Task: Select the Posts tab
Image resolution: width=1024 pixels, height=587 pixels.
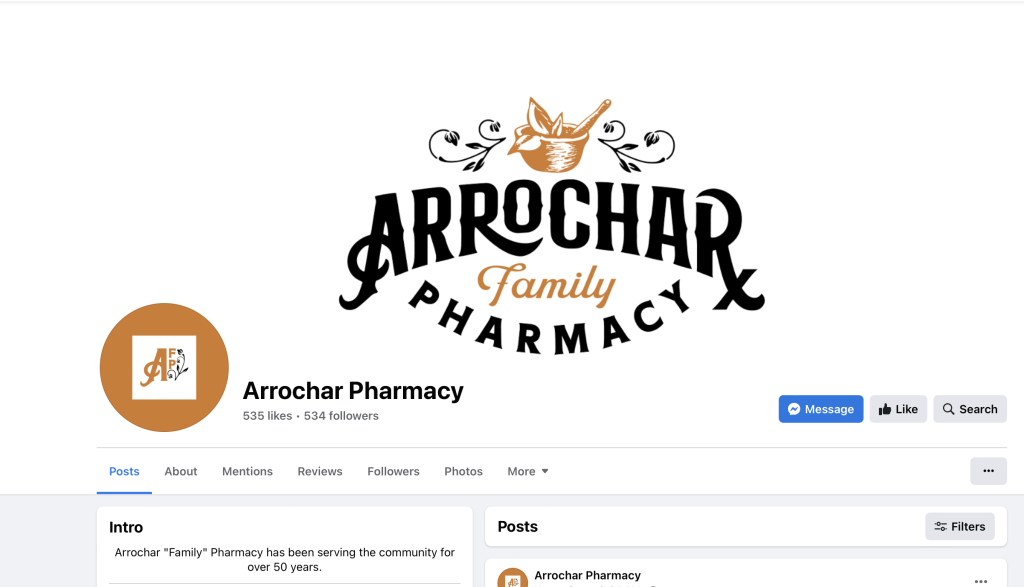Action: tap(124, 471)
